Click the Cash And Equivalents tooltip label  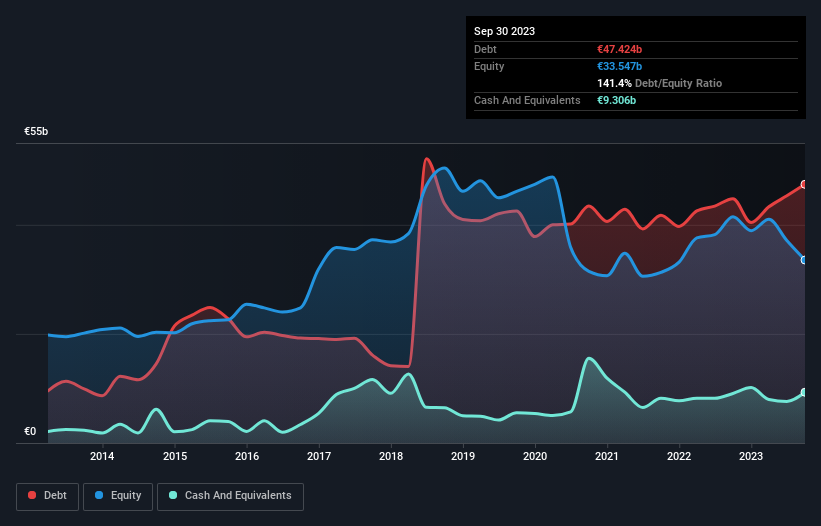click(527, 100)
